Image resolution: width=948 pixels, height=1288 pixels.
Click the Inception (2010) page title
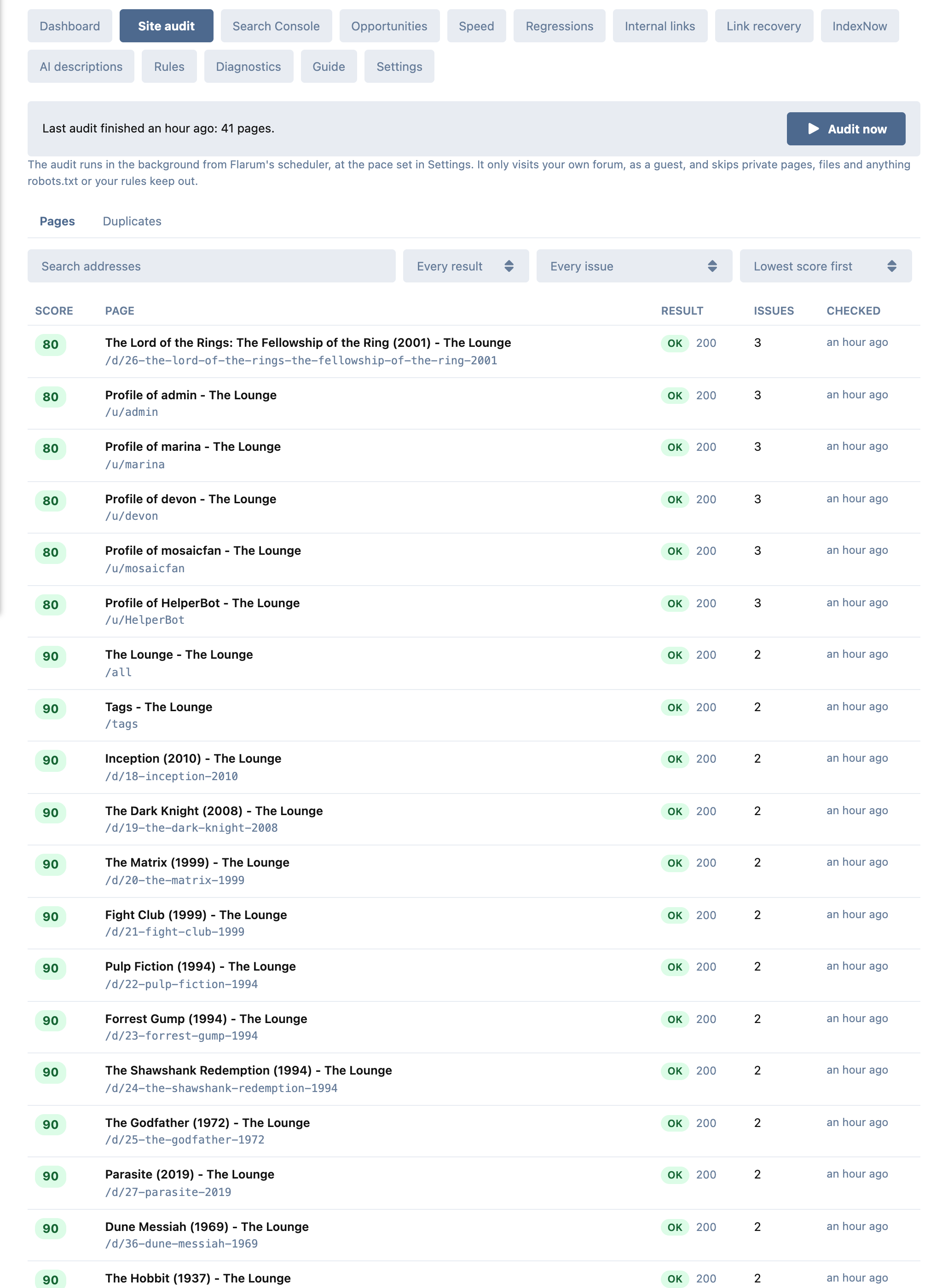193,759
